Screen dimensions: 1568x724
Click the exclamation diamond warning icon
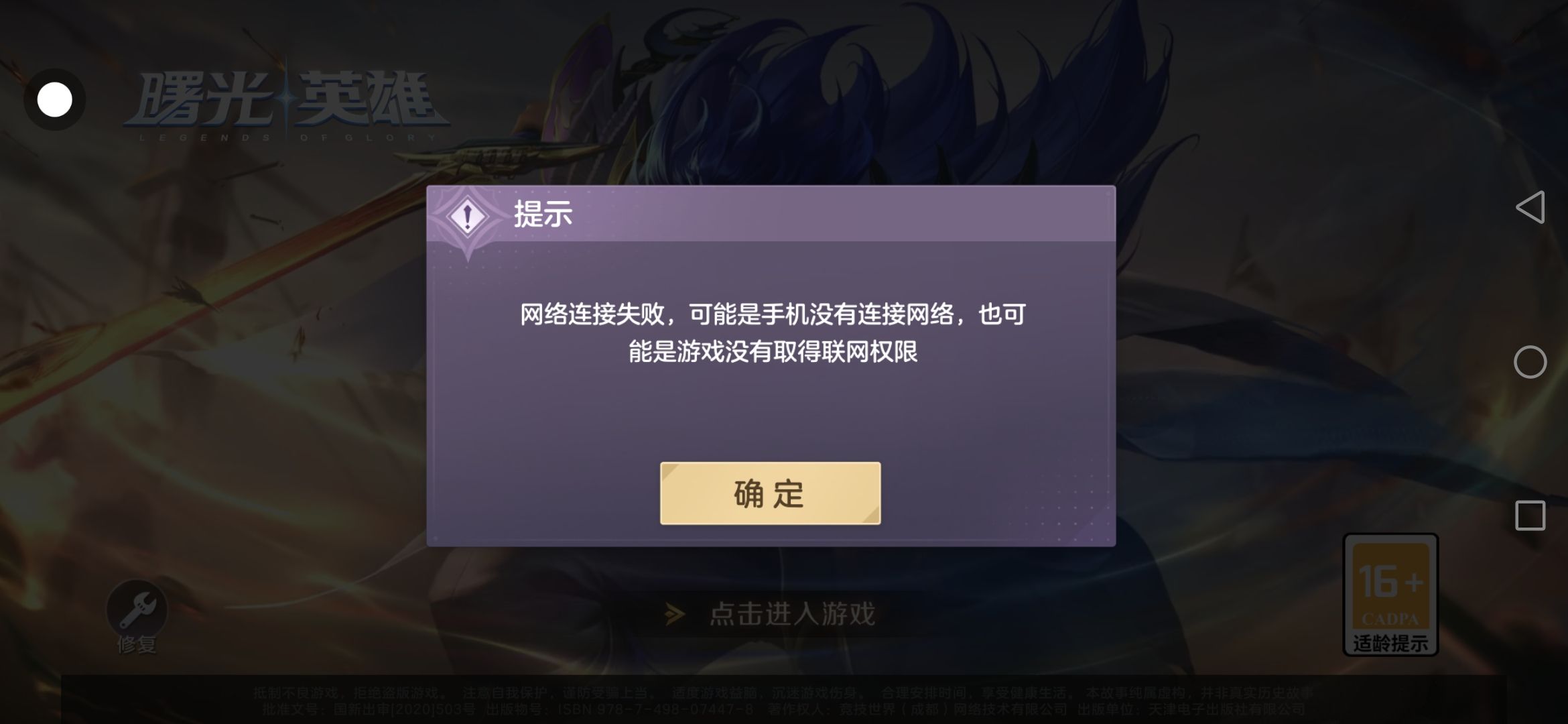(x=468, y=217)
